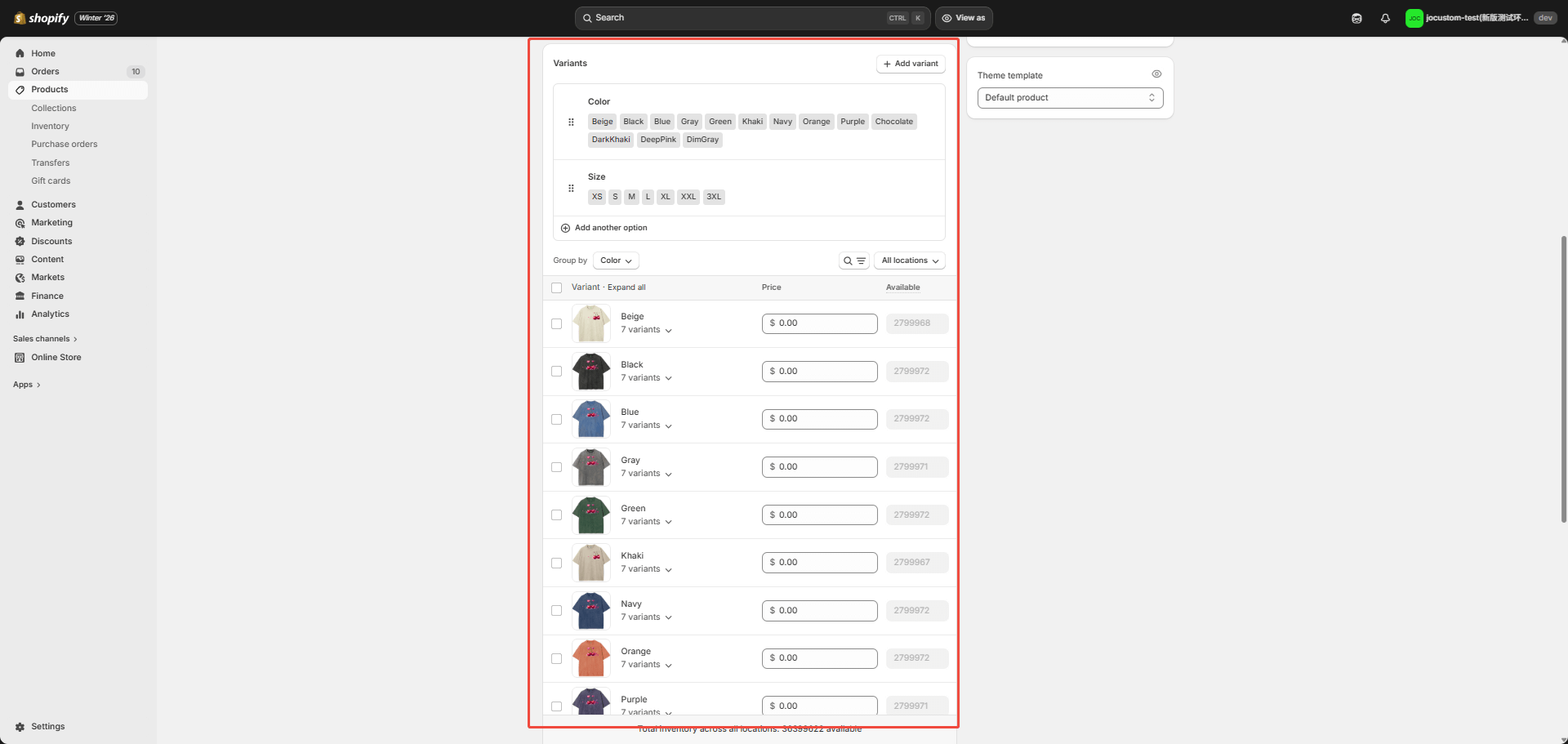Viewport: 1568px width, 744px height.
Task: Open the All locations dropdown
Action: [909, 261]
